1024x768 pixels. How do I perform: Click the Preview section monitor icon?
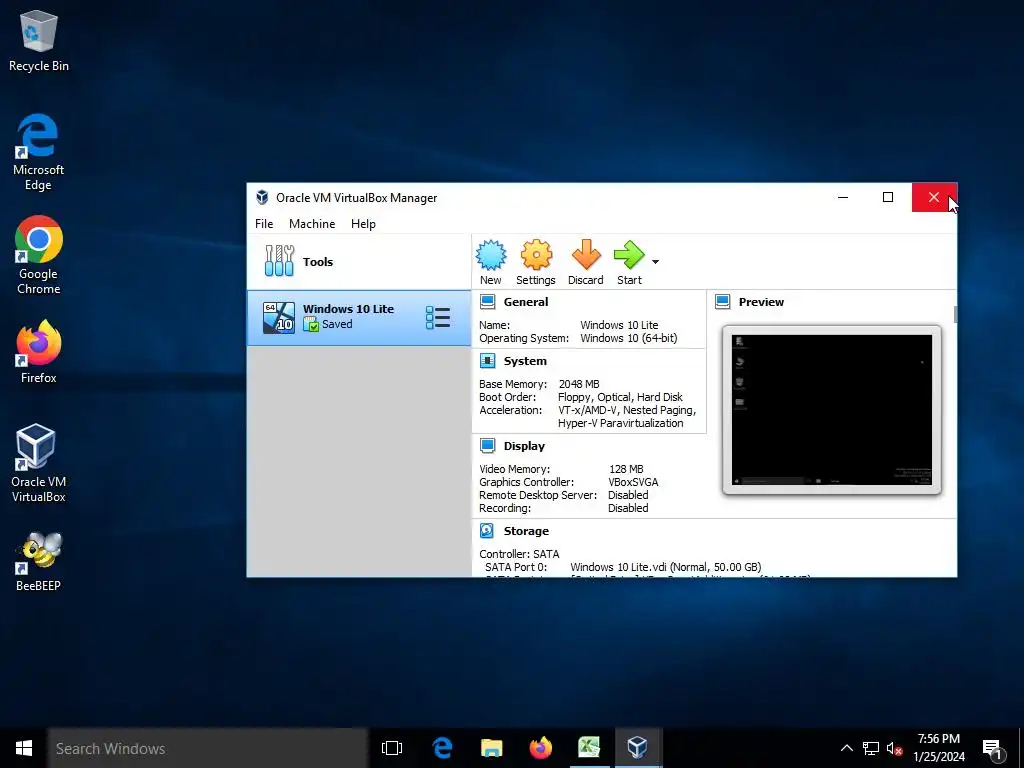(722, 302)
